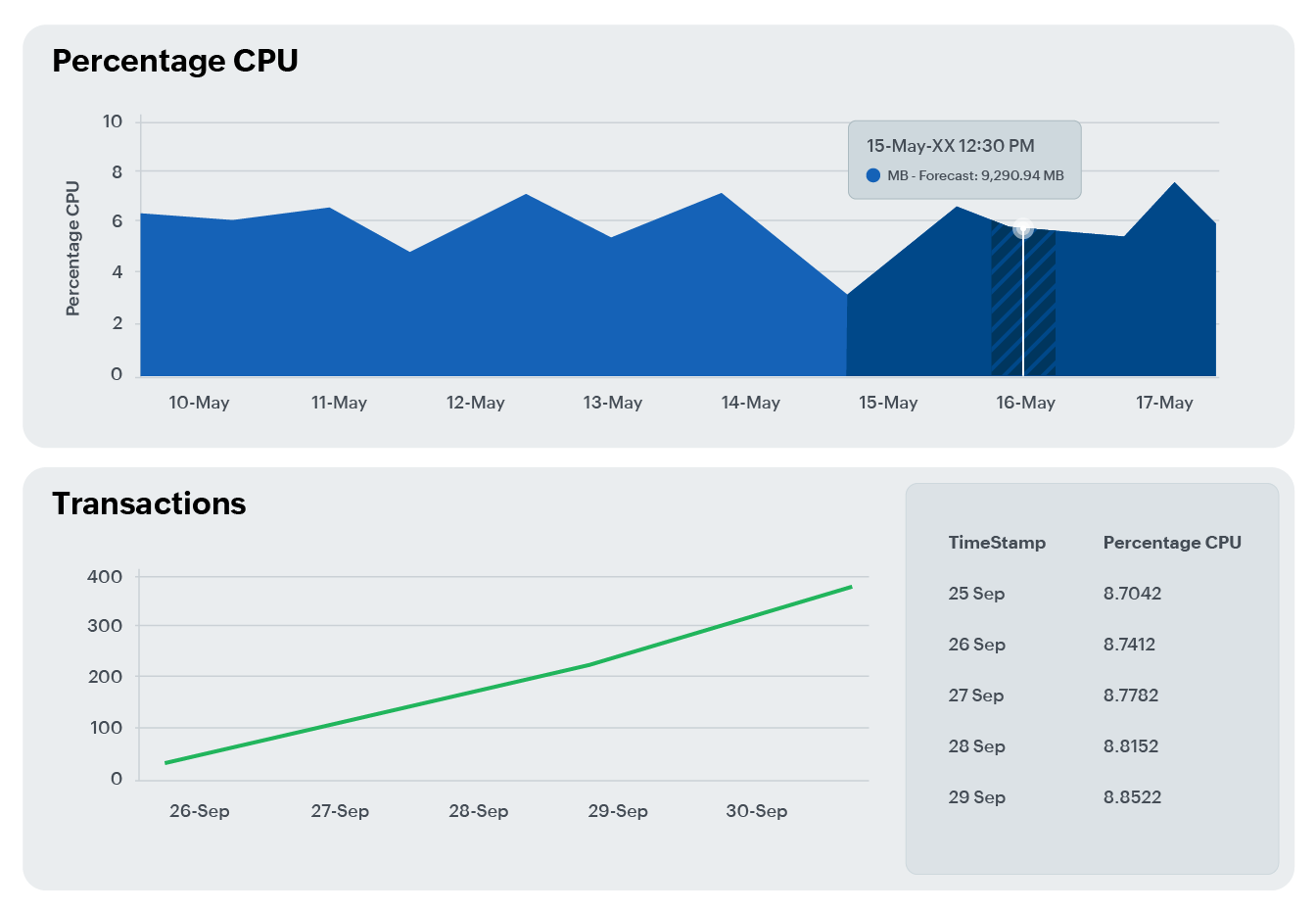Click the '28 Sep' table row cell
Viewport: 1316px width, 912px height.
977,746
